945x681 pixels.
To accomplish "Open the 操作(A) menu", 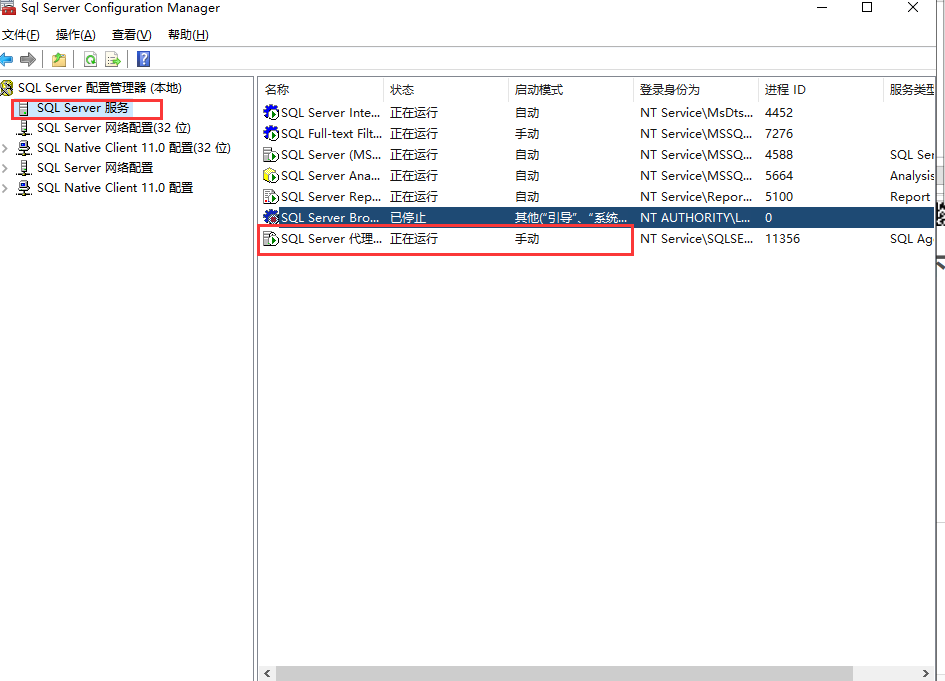I will coord(73,34).
